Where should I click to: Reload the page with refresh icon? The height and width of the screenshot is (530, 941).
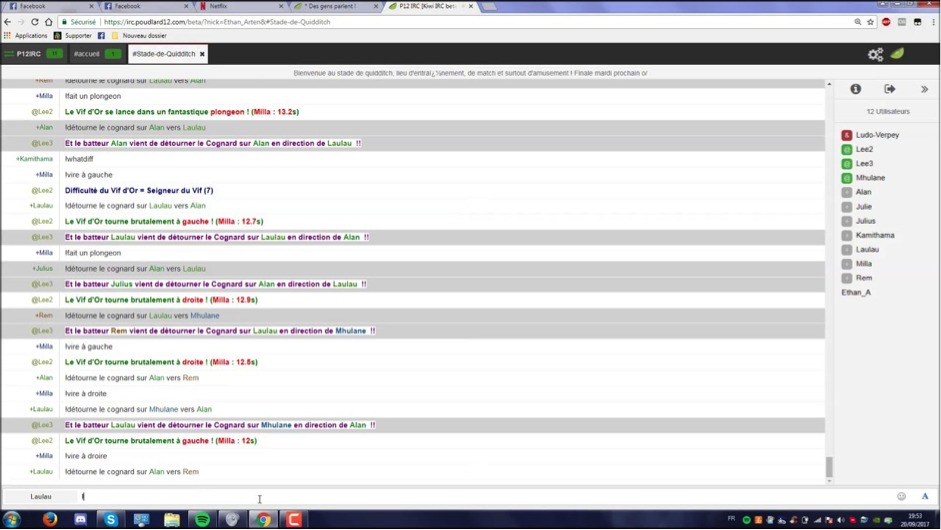(35, 22)
